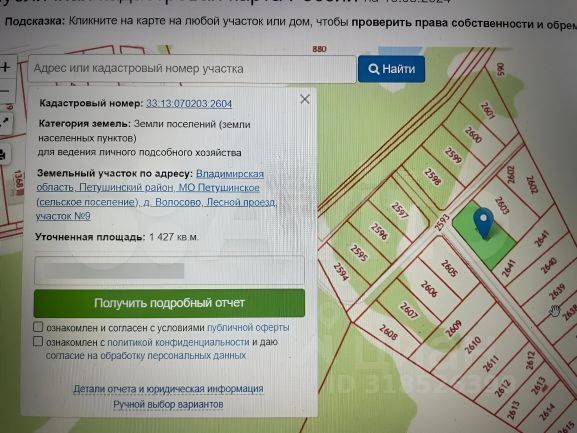
Task: Open cadastral number 33:13:070203:2604 link
Action: (189, 104)
